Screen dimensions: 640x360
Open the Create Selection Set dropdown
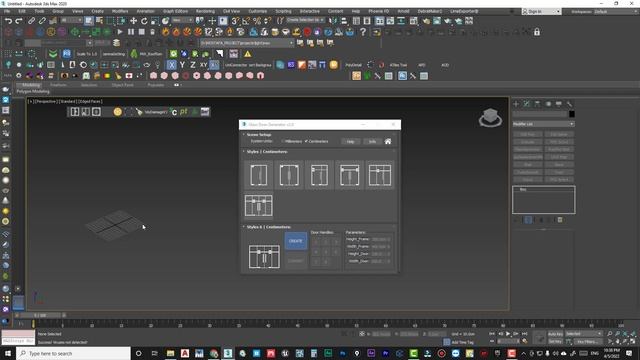click(x=305, y=20)
